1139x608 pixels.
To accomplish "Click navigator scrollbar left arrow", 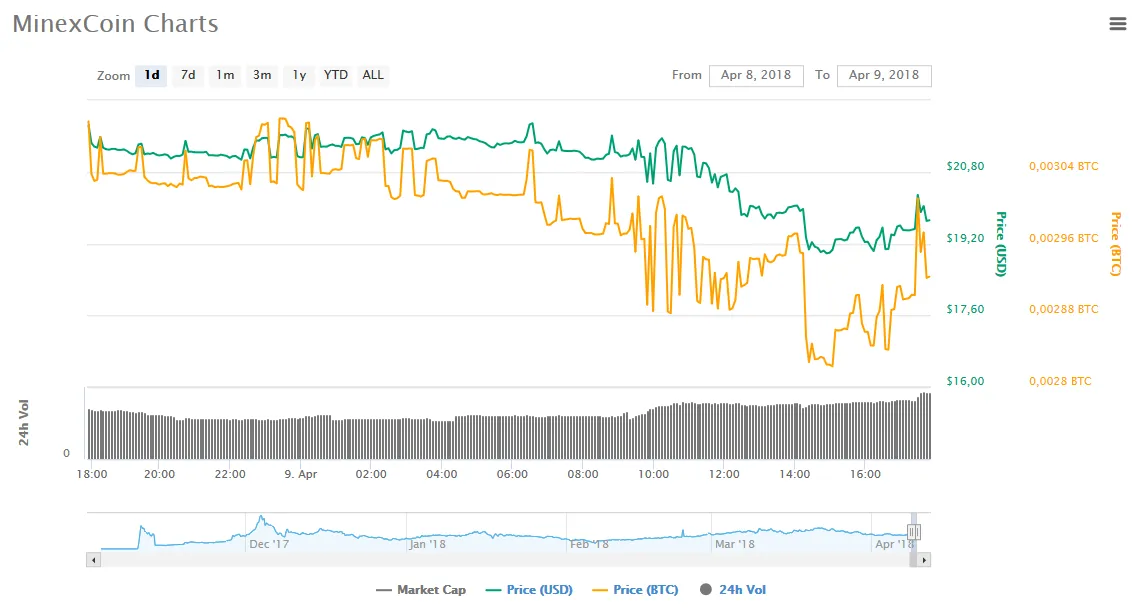I will point(93,560).
